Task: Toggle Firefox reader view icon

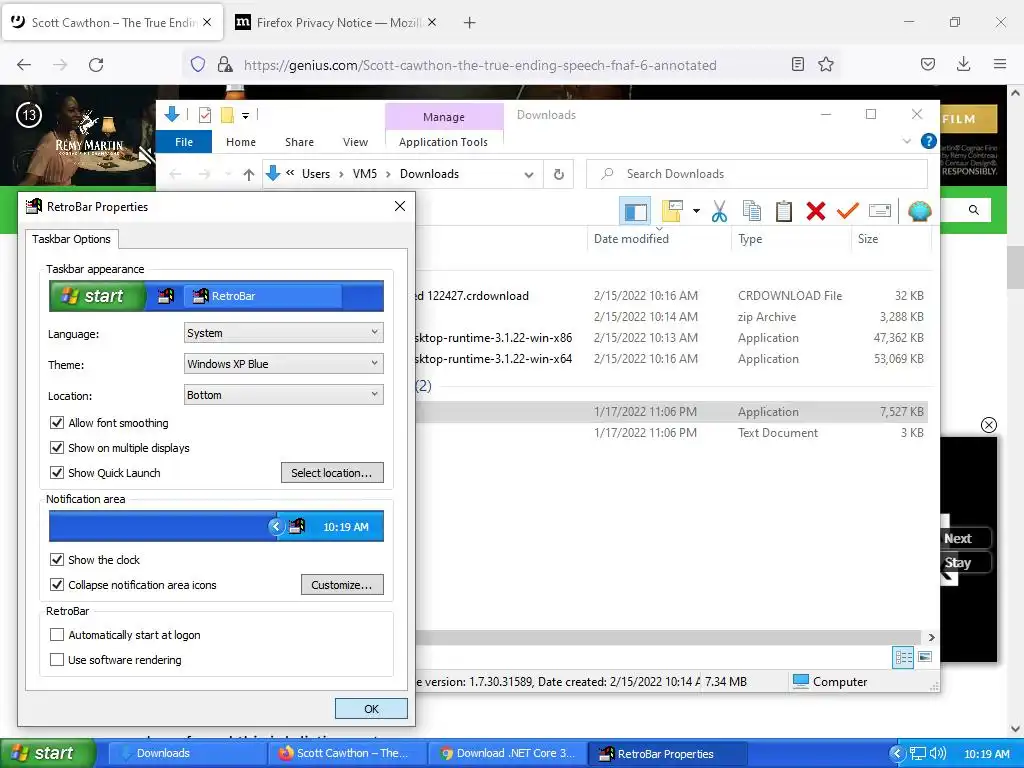Action: click(x=797, y=65)
